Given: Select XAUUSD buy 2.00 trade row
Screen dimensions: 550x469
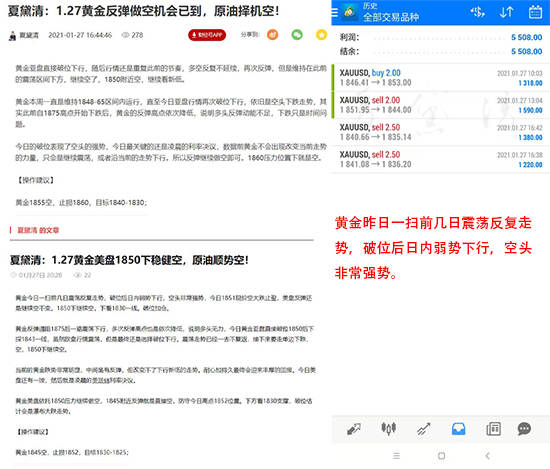Looking at the screenshot, I should 441,78.
